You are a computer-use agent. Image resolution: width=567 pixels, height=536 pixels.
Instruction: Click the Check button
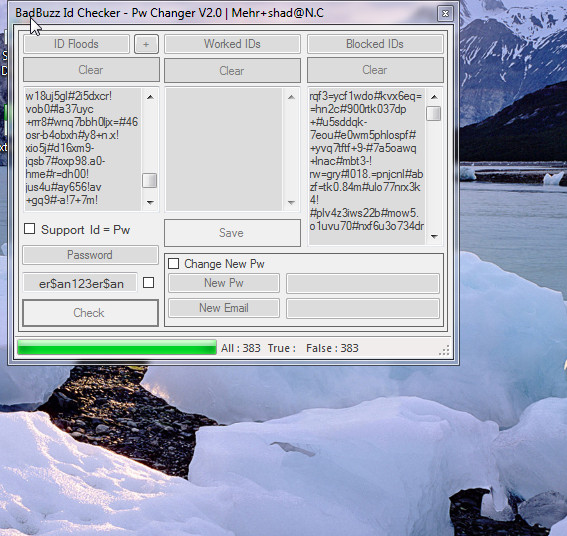pyautogui.click(x=90, y=312)
